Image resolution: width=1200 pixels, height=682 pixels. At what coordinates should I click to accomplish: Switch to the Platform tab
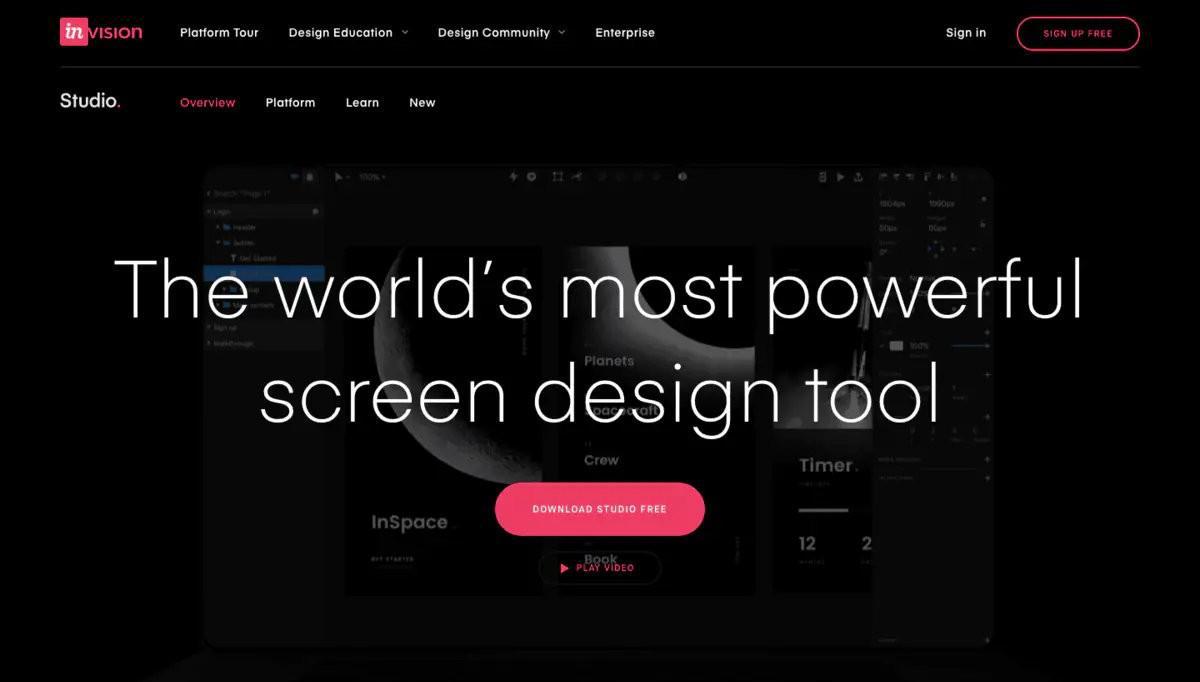coord(290,102)
